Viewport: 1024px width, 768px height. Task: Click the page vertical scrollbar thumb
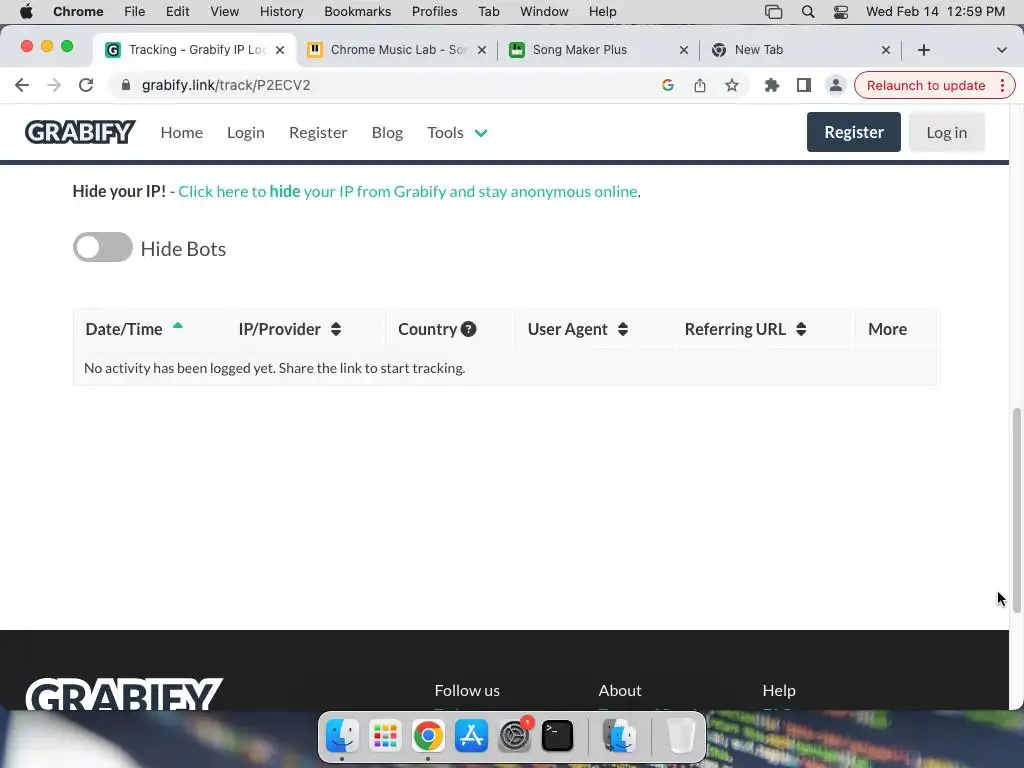click(1016, 511)
